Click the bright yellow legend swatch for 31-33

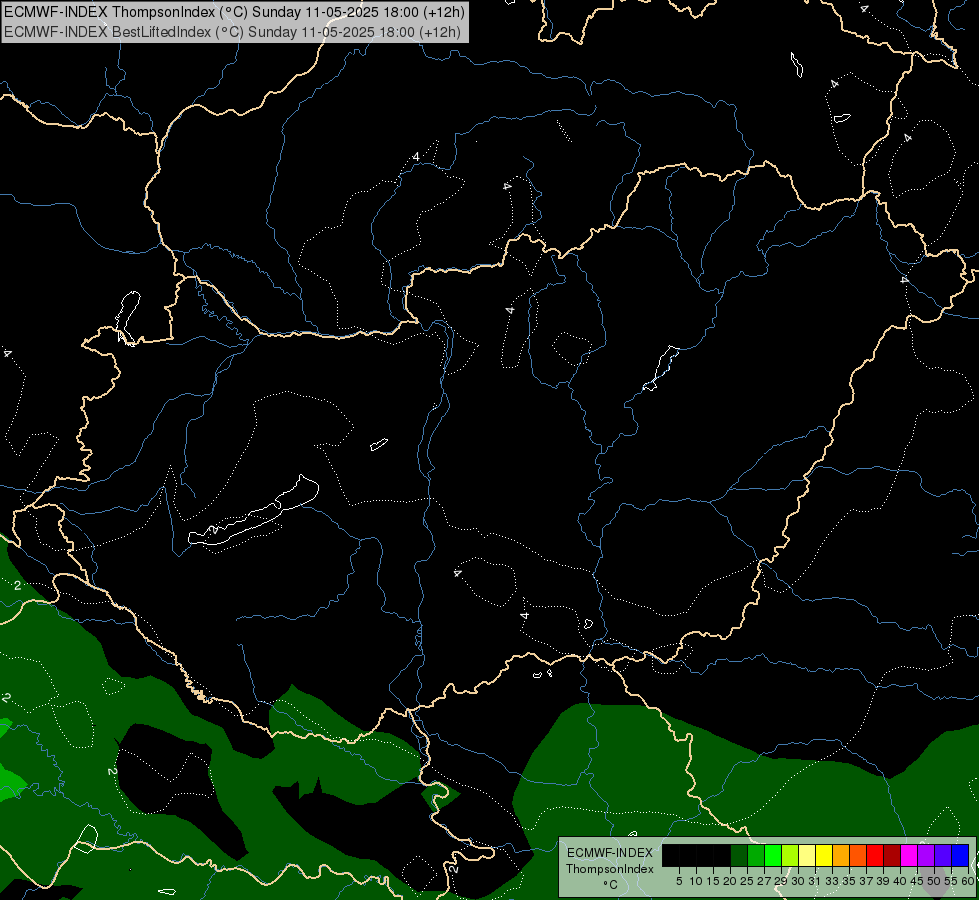[824, 855]
